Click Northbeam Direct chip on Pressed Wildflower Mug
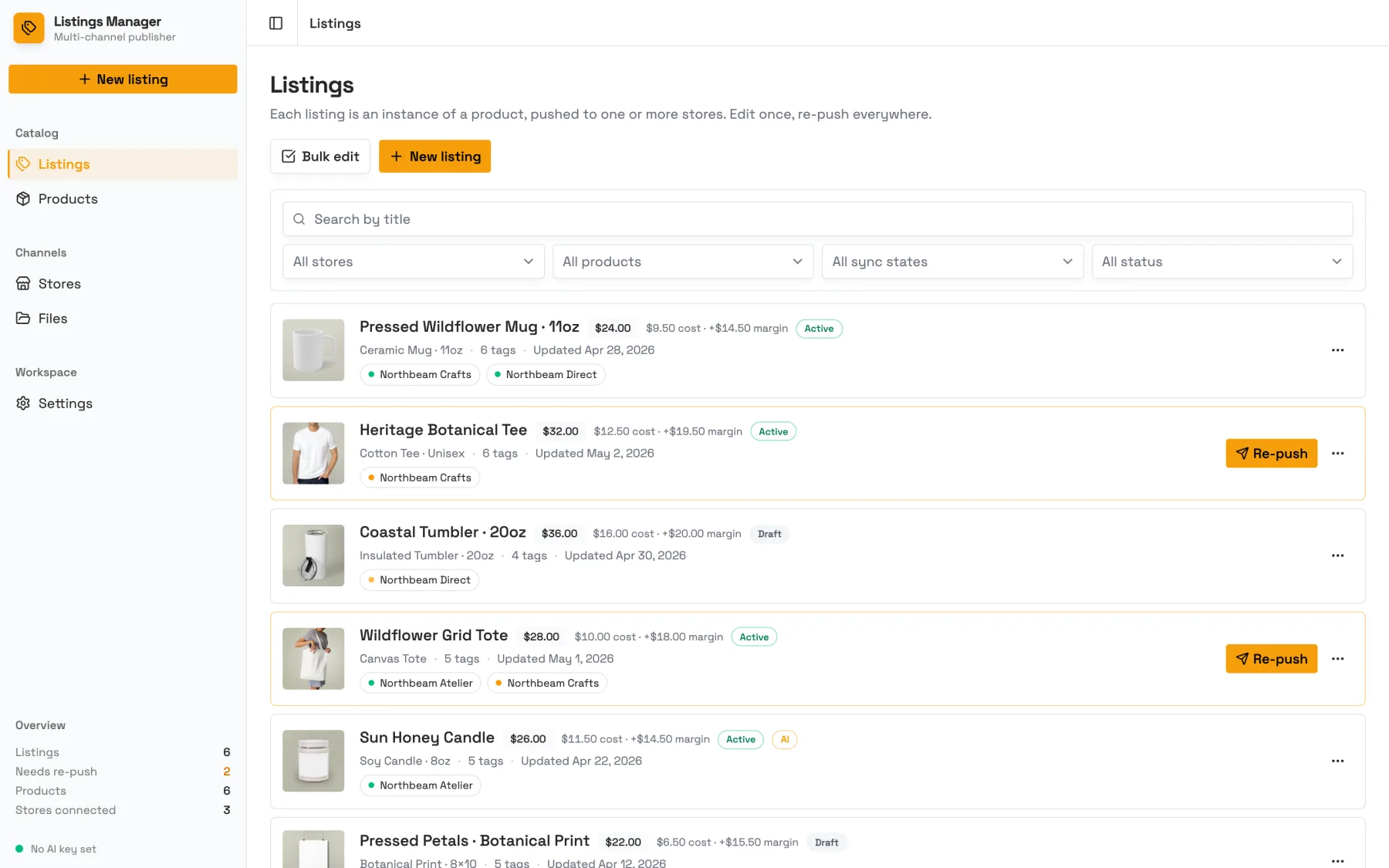 pos(546,375)
